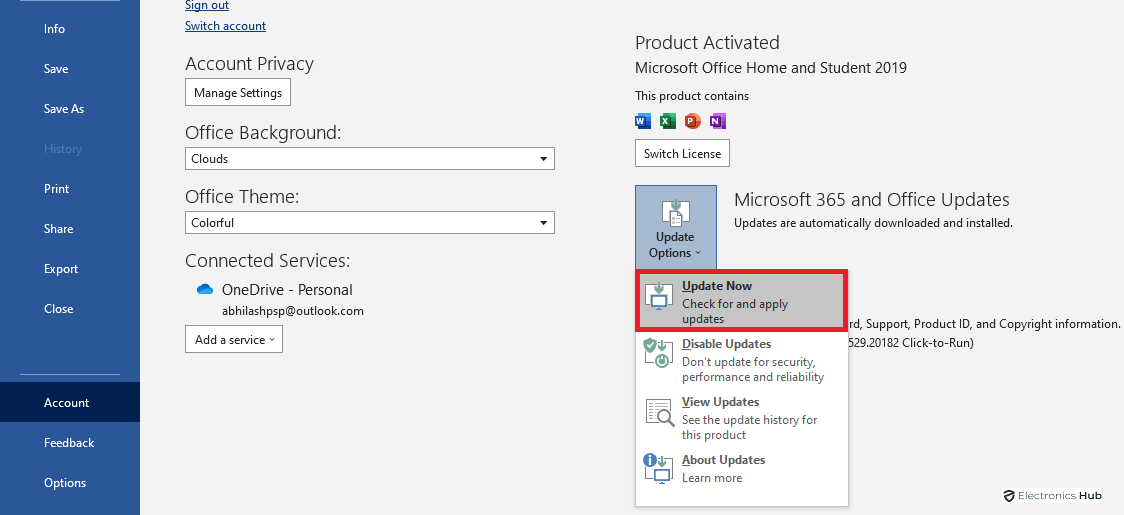Click the Word app icon
The height and width of the screenshot is (515, 1124).
643,121
